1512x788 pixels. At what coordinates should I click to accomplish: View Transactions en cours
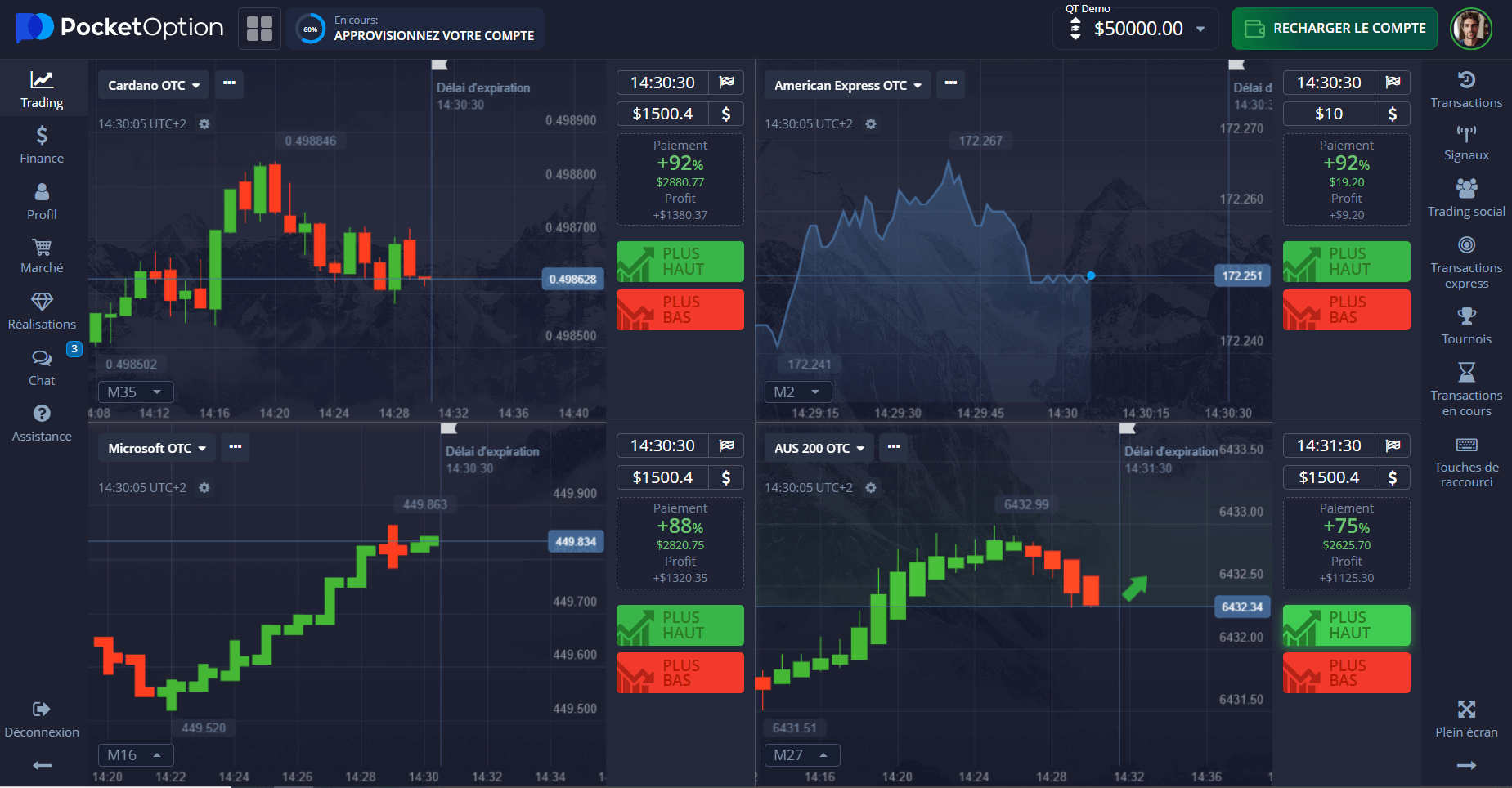point(1466,388)
